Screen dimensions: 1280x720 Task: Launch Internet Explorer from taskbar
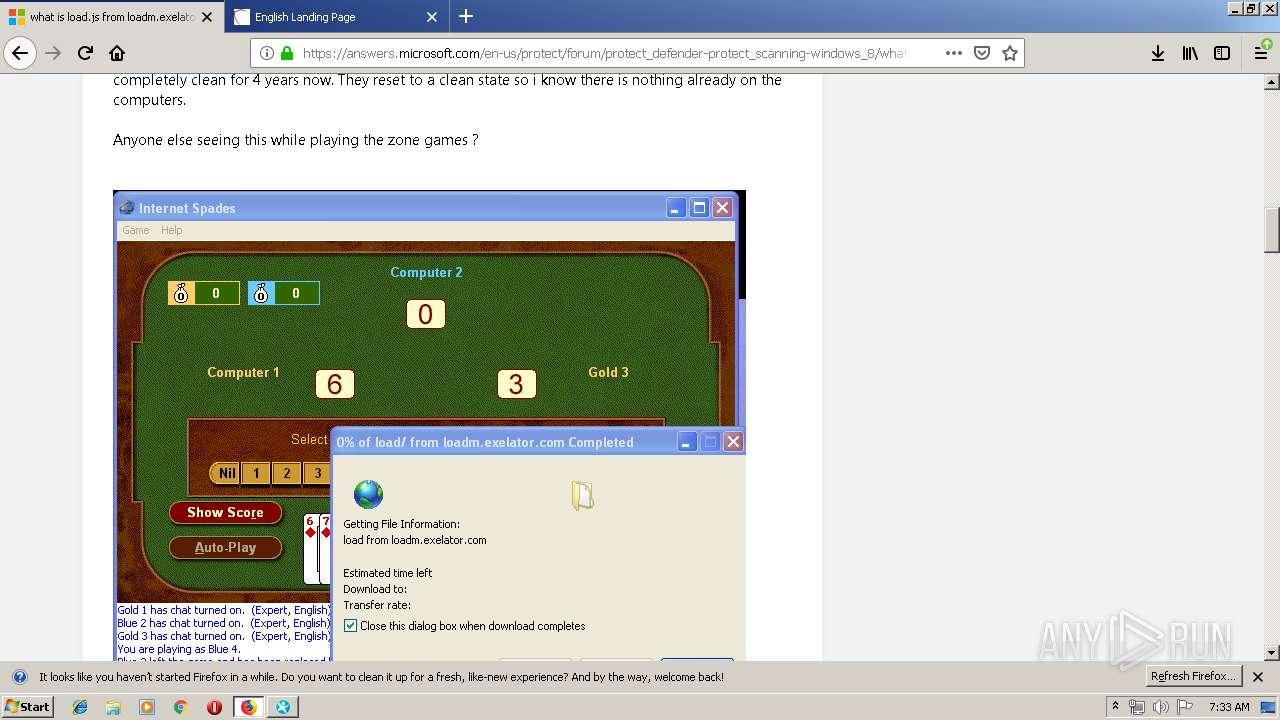pos(80,707)
